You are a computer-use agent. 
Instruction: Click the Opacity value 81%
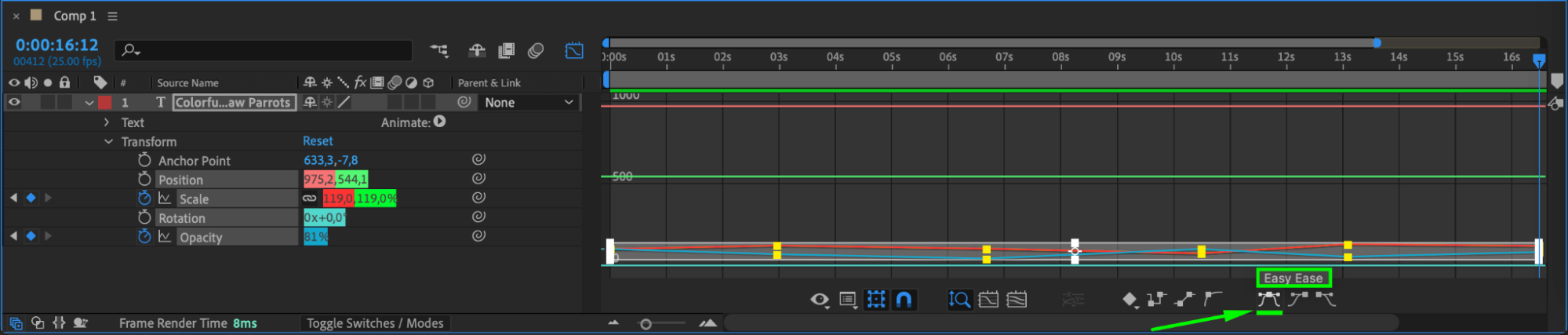(315, 236)
